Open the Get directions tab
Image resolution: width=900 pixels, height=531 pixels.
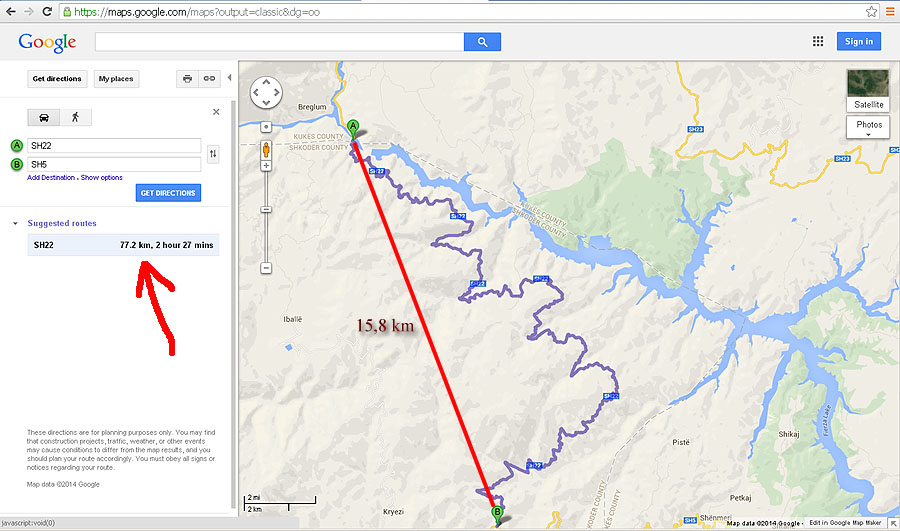coord(57,79)
